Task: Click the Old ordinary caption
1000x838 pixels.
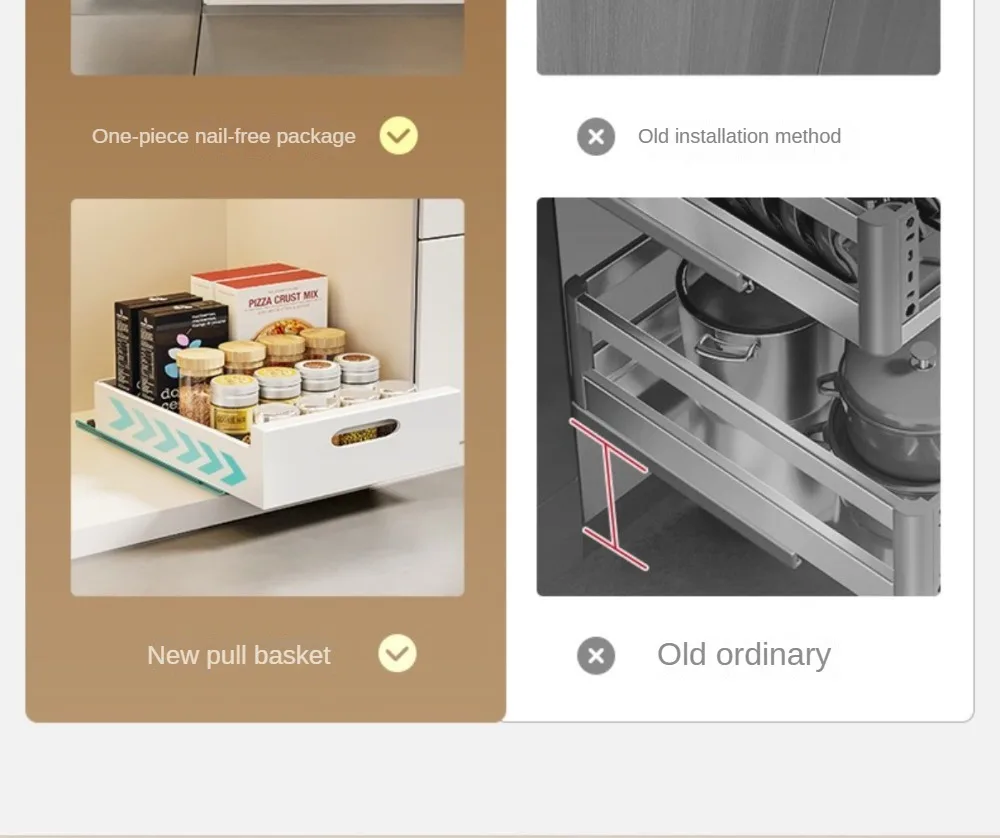Action: [744, 654]
